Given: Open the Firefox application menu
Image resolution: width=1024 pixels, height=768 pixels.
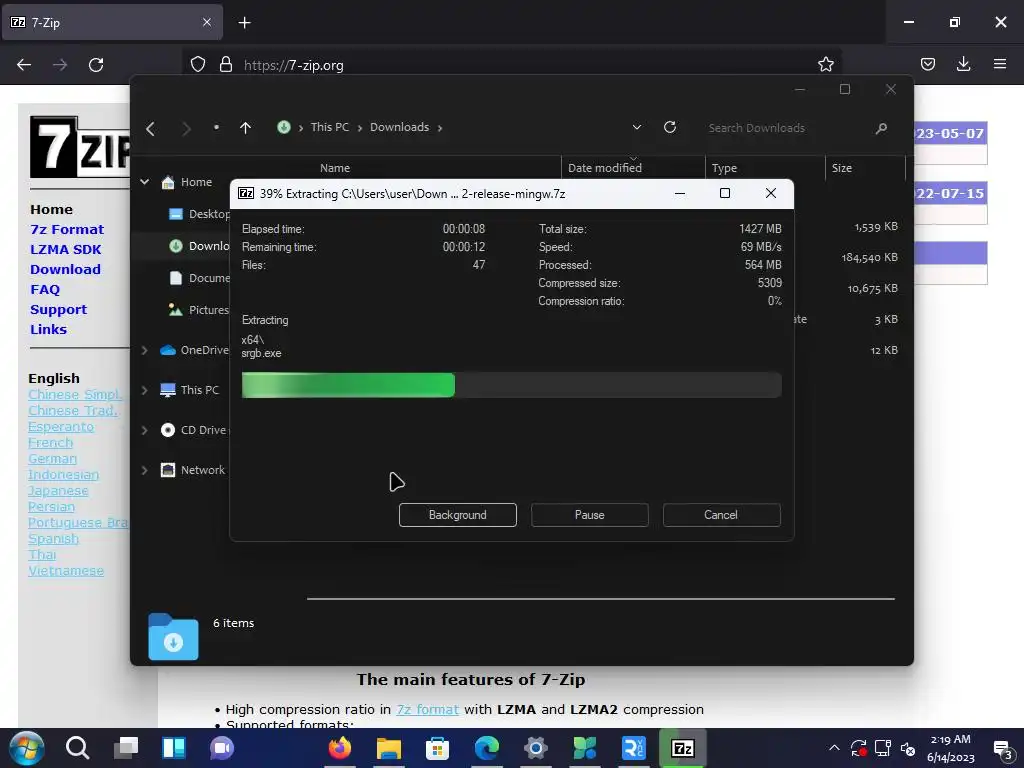Looking at the screenshot, I should click(999, 64).
